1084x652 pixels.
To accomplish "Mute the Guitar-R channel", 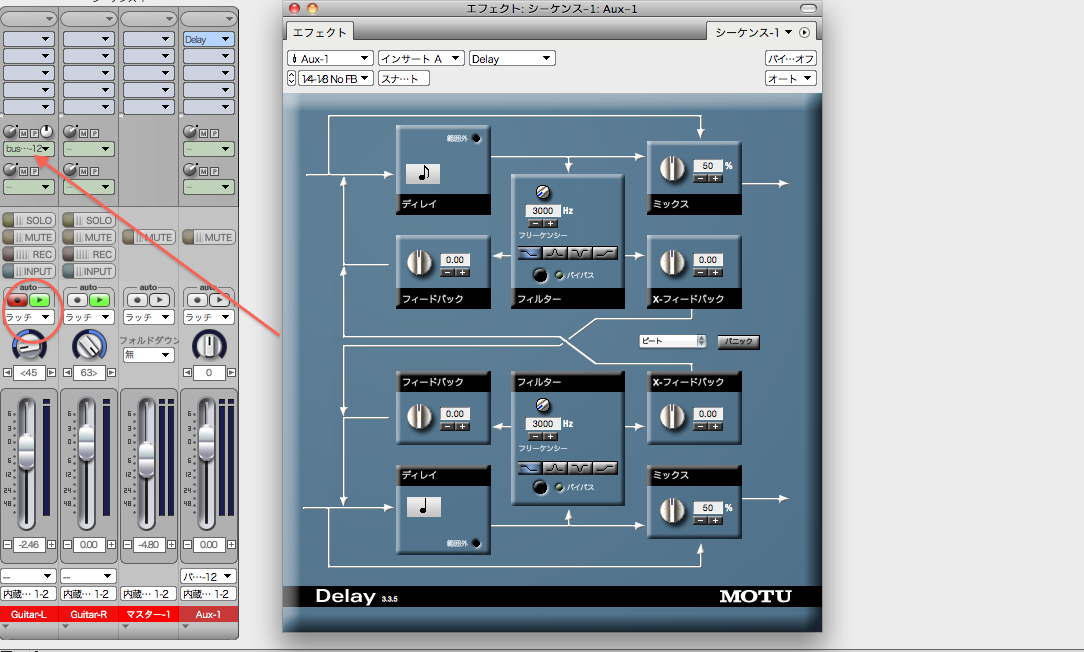I will point(88,237).
